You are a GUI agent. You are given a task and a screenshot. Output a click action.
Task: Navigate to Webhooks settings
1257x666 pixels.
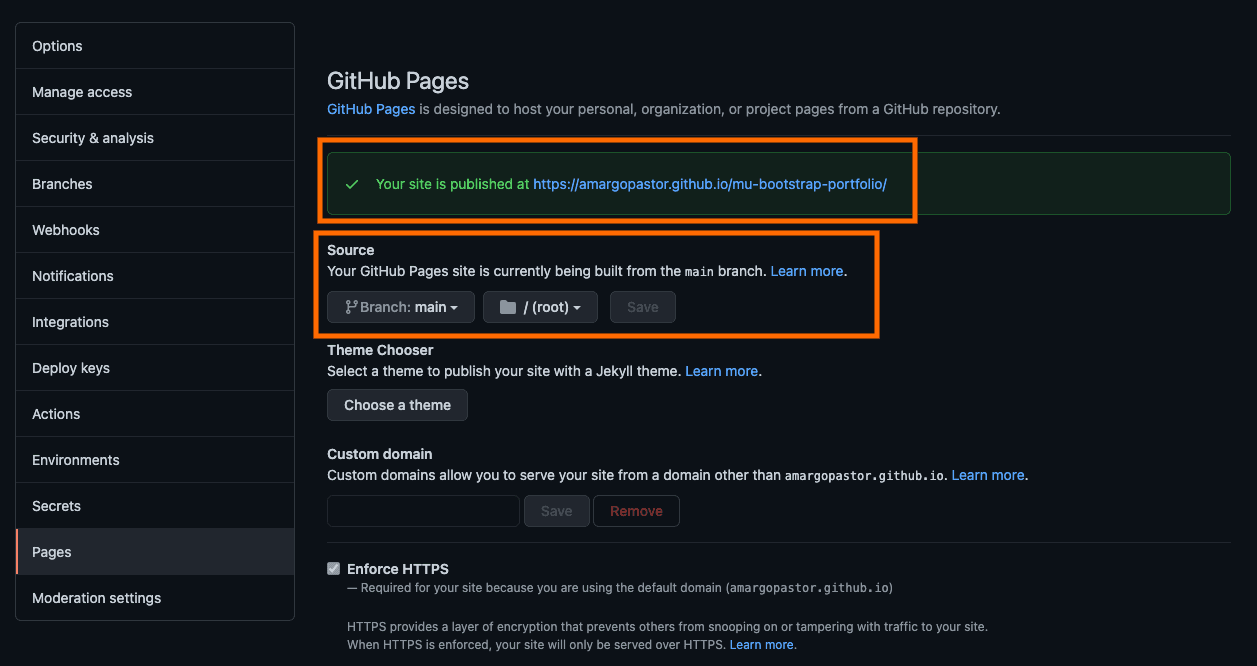156,230
